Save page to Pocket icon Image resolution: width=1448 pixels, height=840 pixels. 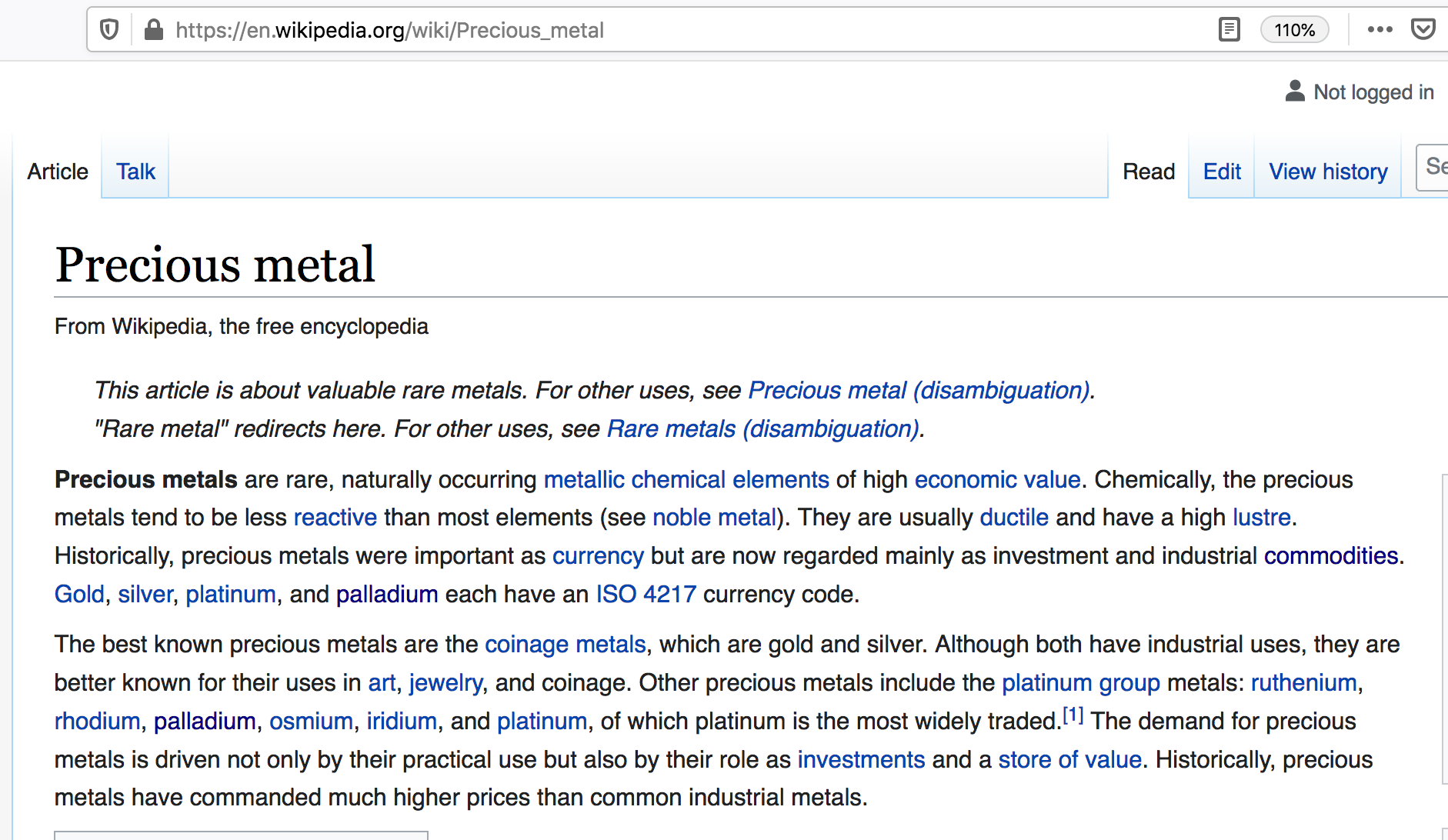pyautogui.click(x=1423, y=30)
